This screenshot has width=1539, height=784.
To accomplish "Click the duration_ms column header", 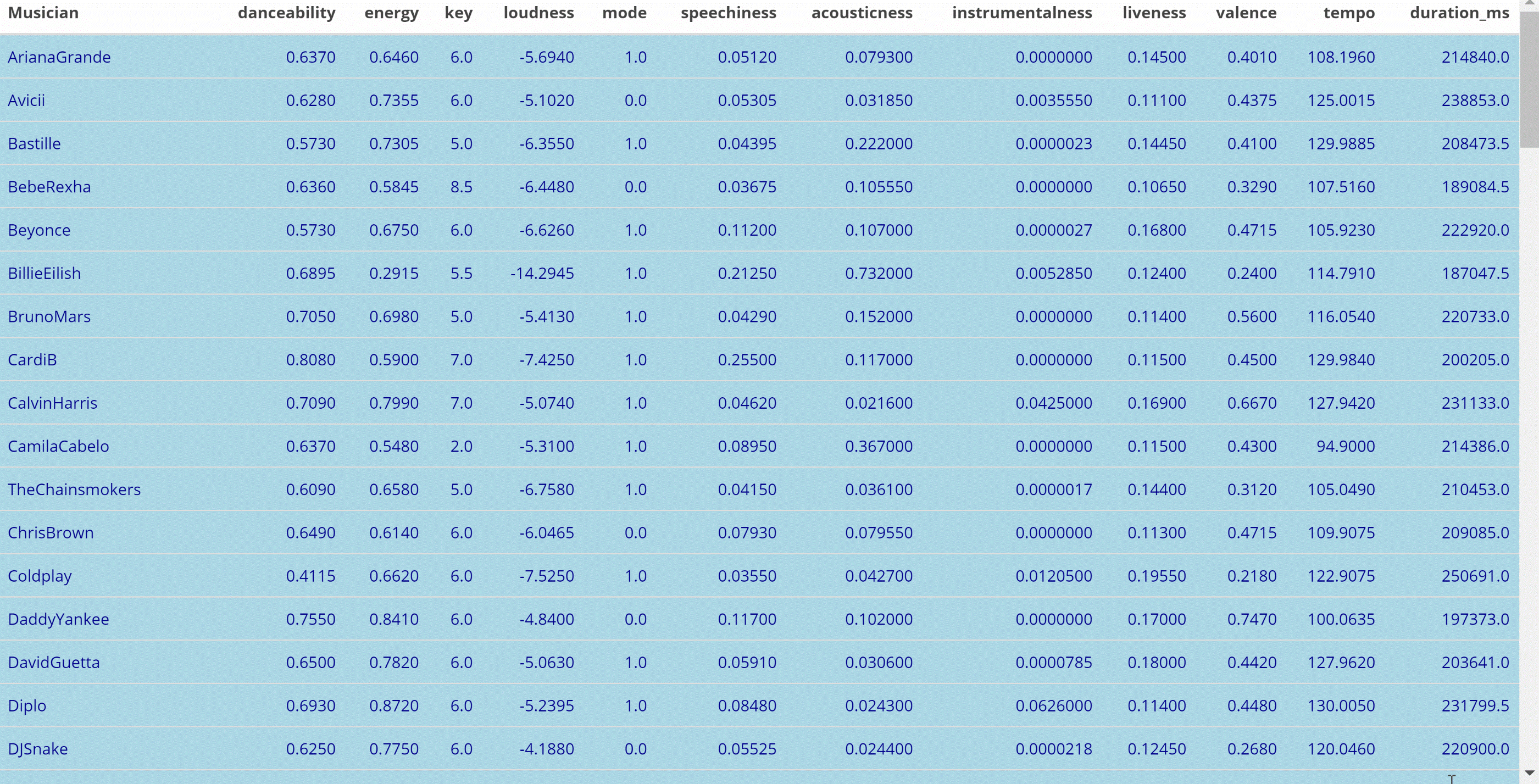I will point(1459,13).
